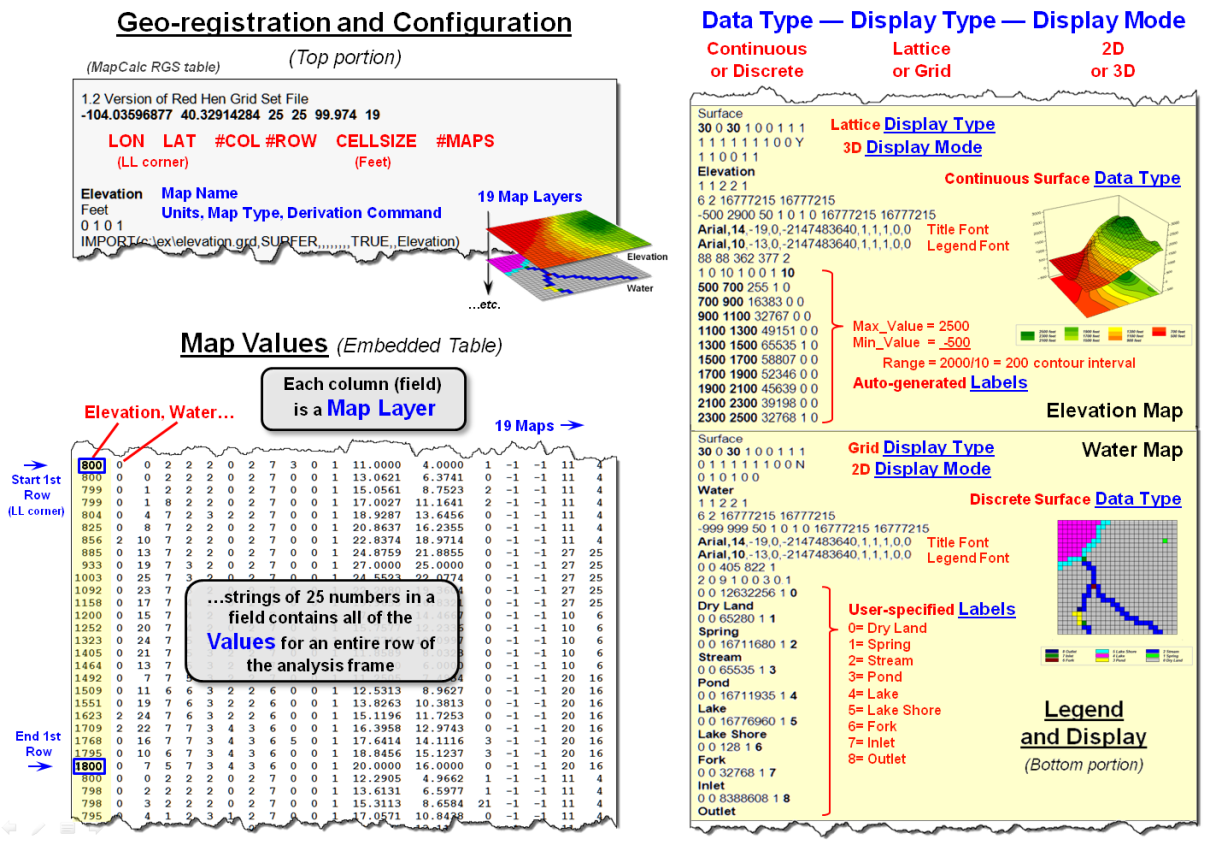1210x845 pixels.
Task: Click the boxed 1800 end row value
Action: coord(88,767)
